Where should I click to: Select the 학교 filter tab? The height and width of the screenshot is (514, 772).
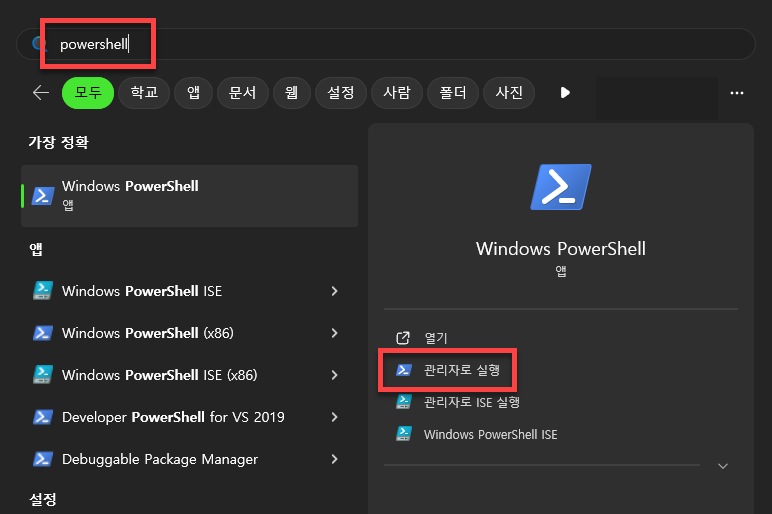click(x=144, y=93)
